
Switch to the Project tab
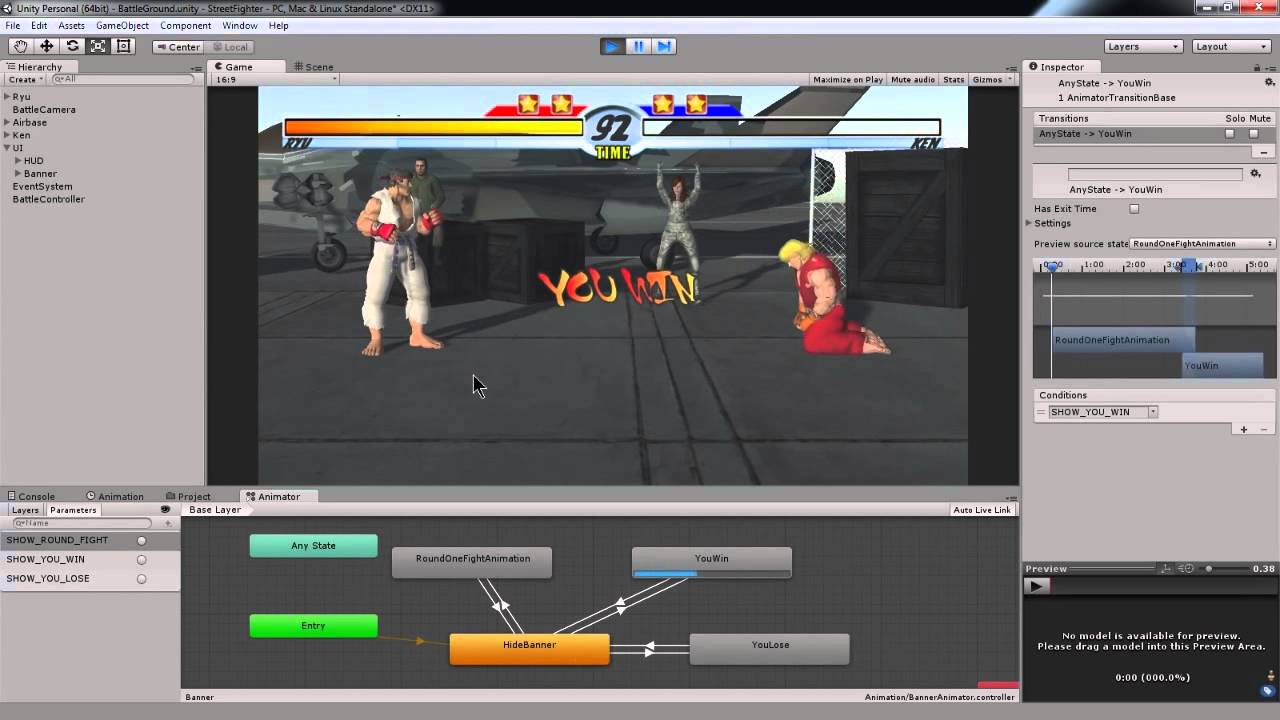[188, 496]
